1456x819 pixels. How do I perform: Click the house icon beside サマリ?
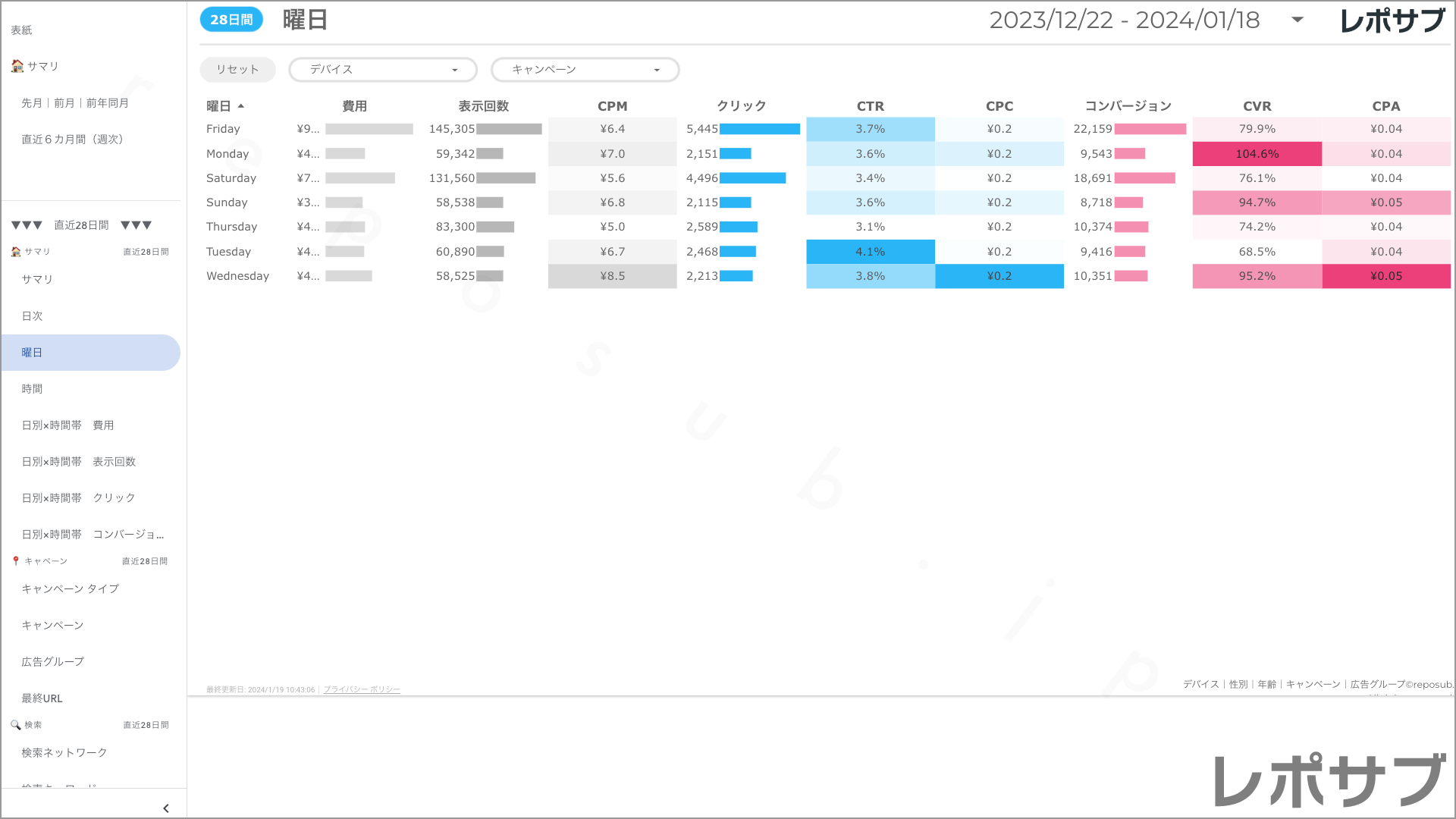pyautogui.click(x=17, y=66)
